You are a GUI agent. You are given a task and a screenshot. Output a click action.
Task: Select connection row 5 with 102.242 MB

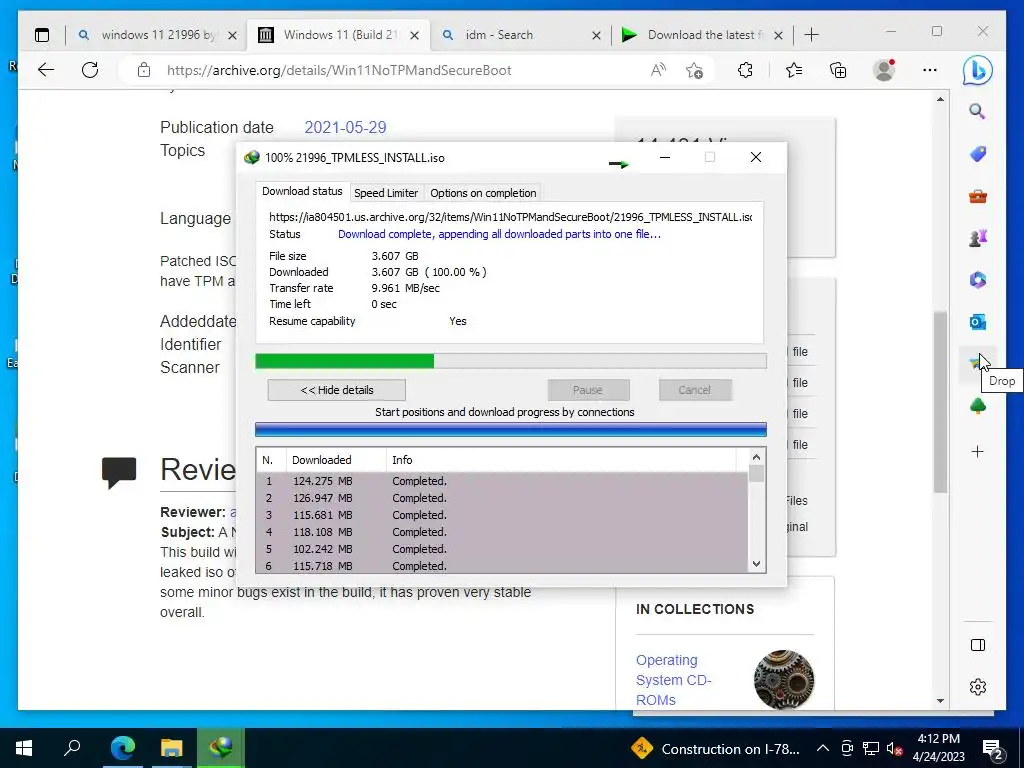[x=502, y=549]
